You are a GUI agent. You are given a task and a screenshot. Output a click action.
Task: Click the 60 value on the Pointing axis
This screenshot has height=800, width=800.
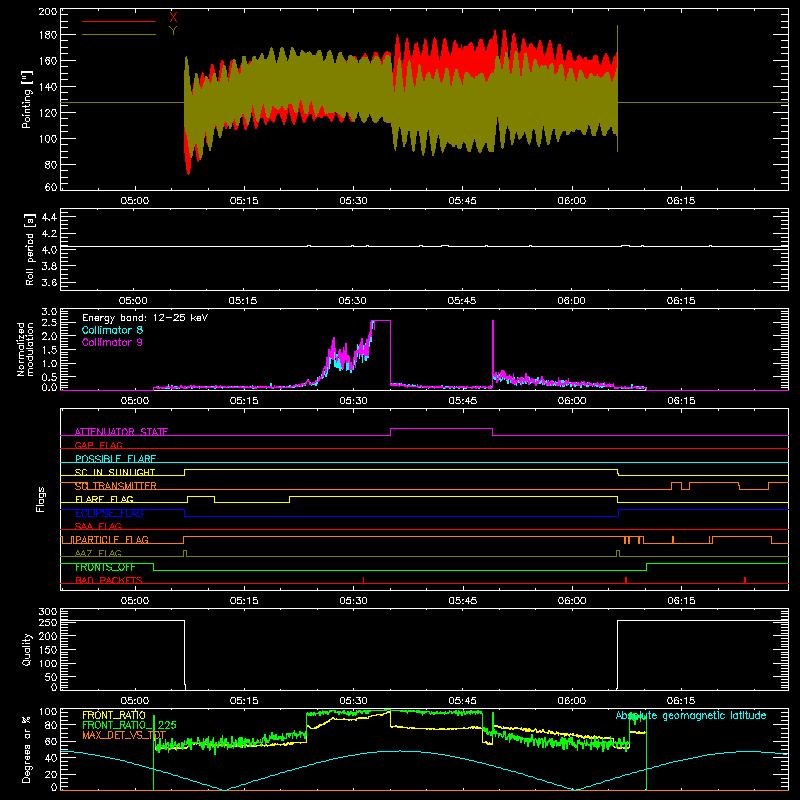(x=51, y=187)
